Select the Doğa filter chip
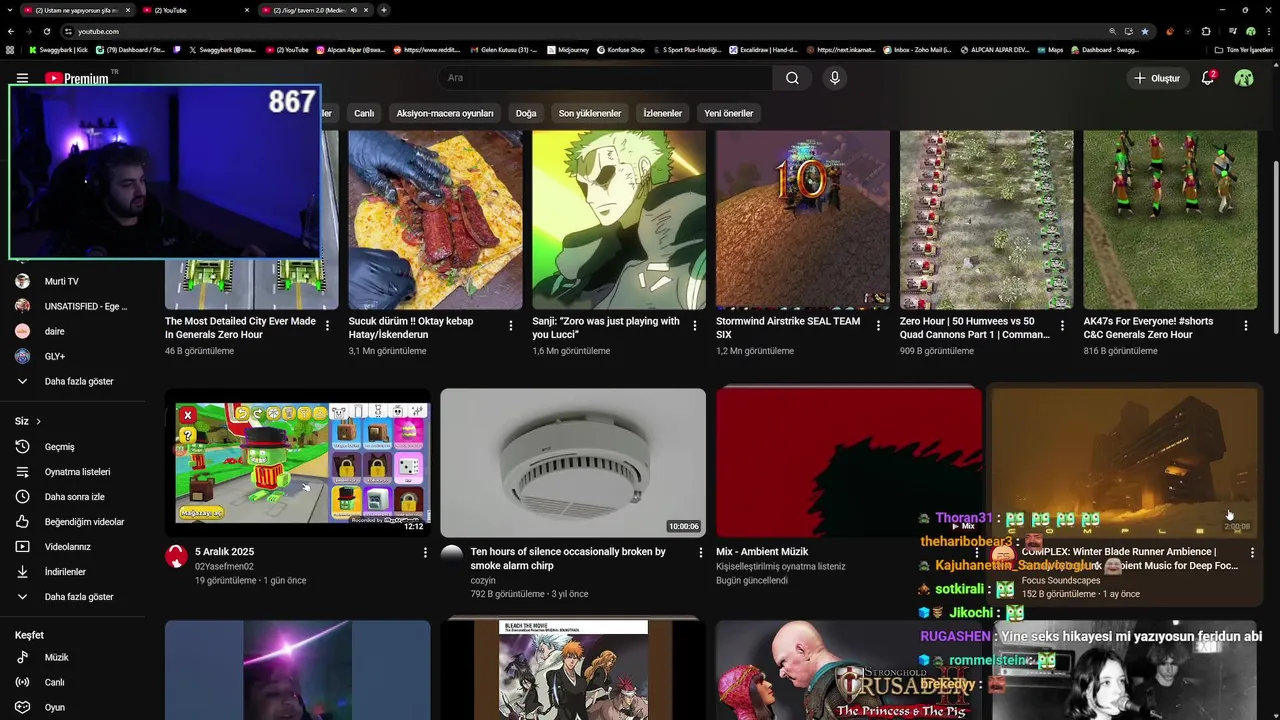1280x720 pixels. pos(526,113)
